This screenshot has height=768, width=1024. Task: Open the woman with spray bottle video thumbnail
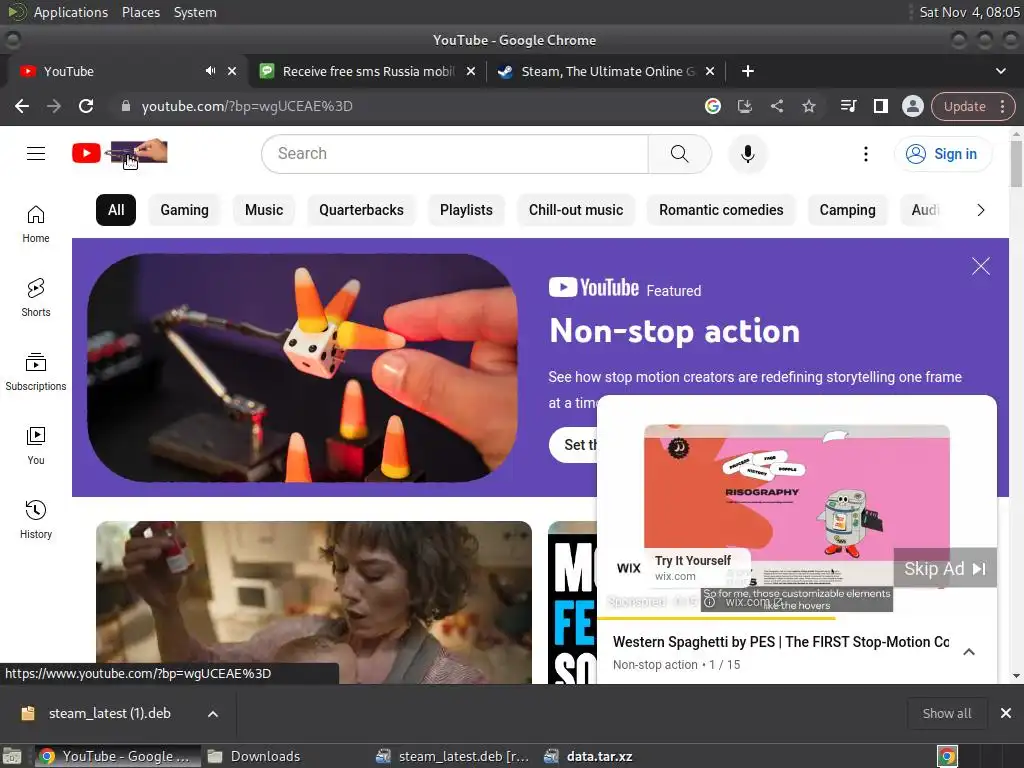point(313,602)
